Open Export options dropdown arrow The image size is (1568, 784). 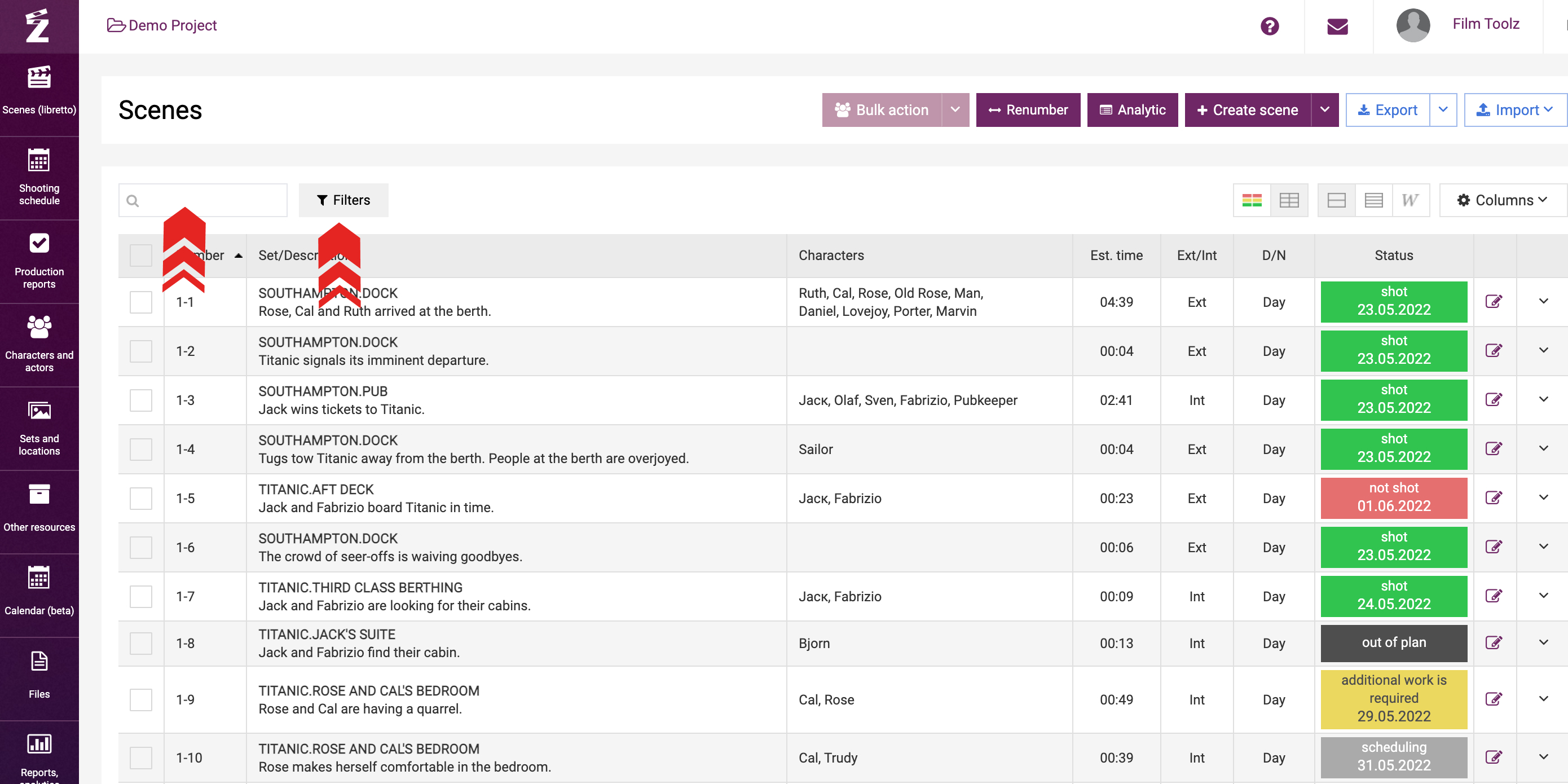pyautogui.click(x=1443, y=110)
